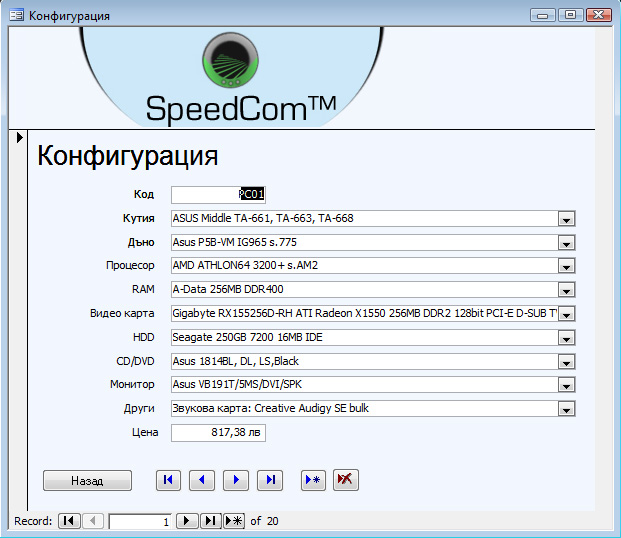Screen dimensions: 621x538
Task: Open the RAM dropdown arrow
Action: coord(566,290)
